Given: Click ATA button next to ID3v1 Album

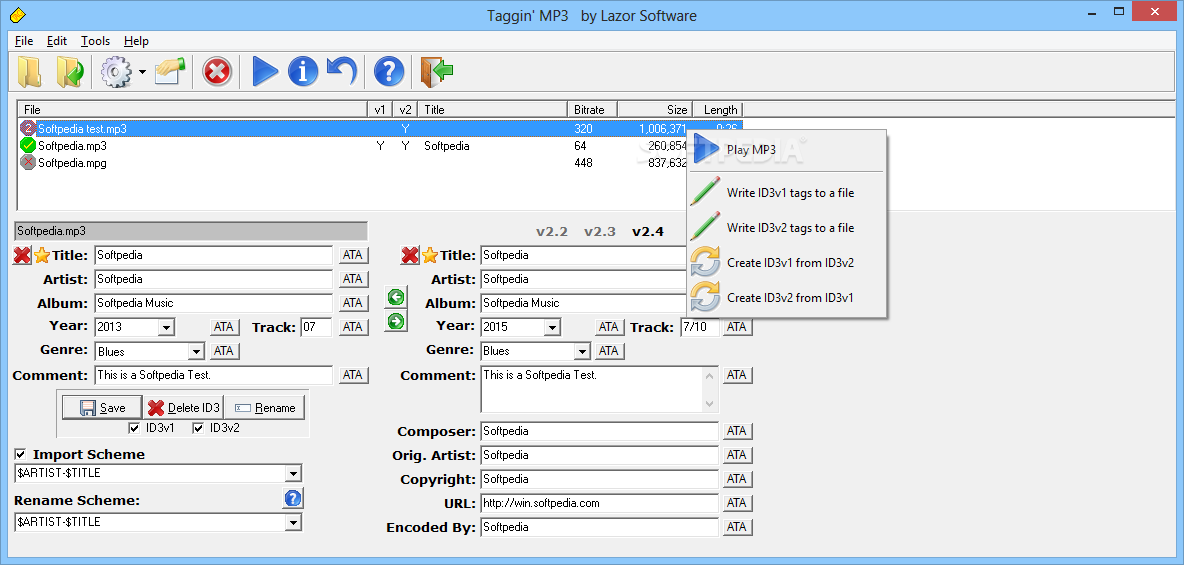Looking at the screenshot, I should (x=353, y=303).
